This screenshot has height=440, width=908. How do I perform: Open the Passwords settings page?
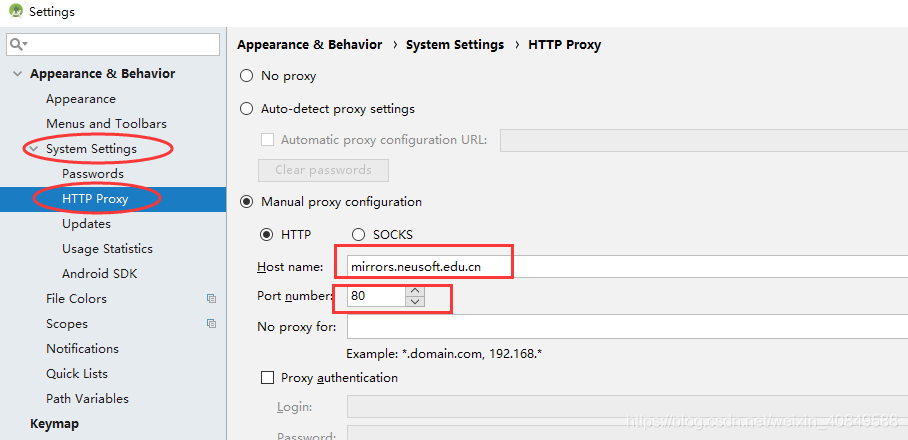pos(93,174)
